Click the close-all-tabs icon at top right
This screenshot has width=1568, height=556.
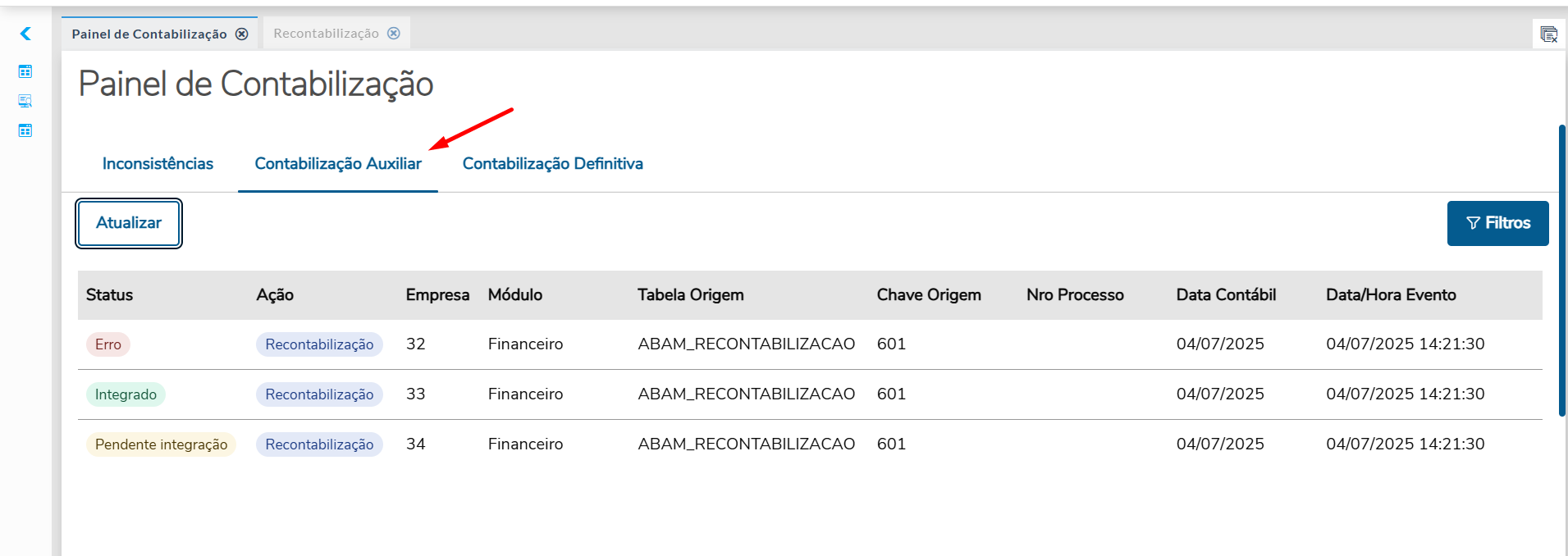click(1548, 34)
